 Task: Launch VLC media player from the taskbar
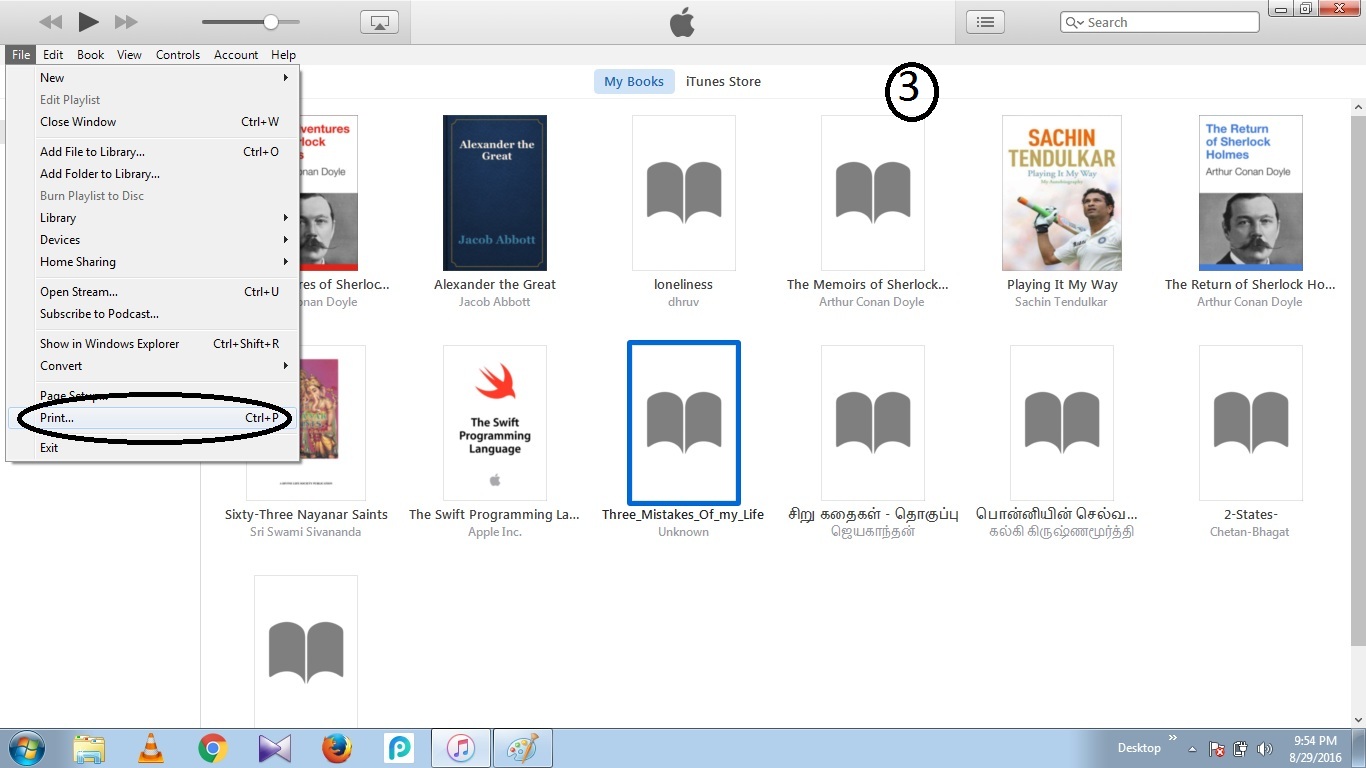(x=151, y=748)
